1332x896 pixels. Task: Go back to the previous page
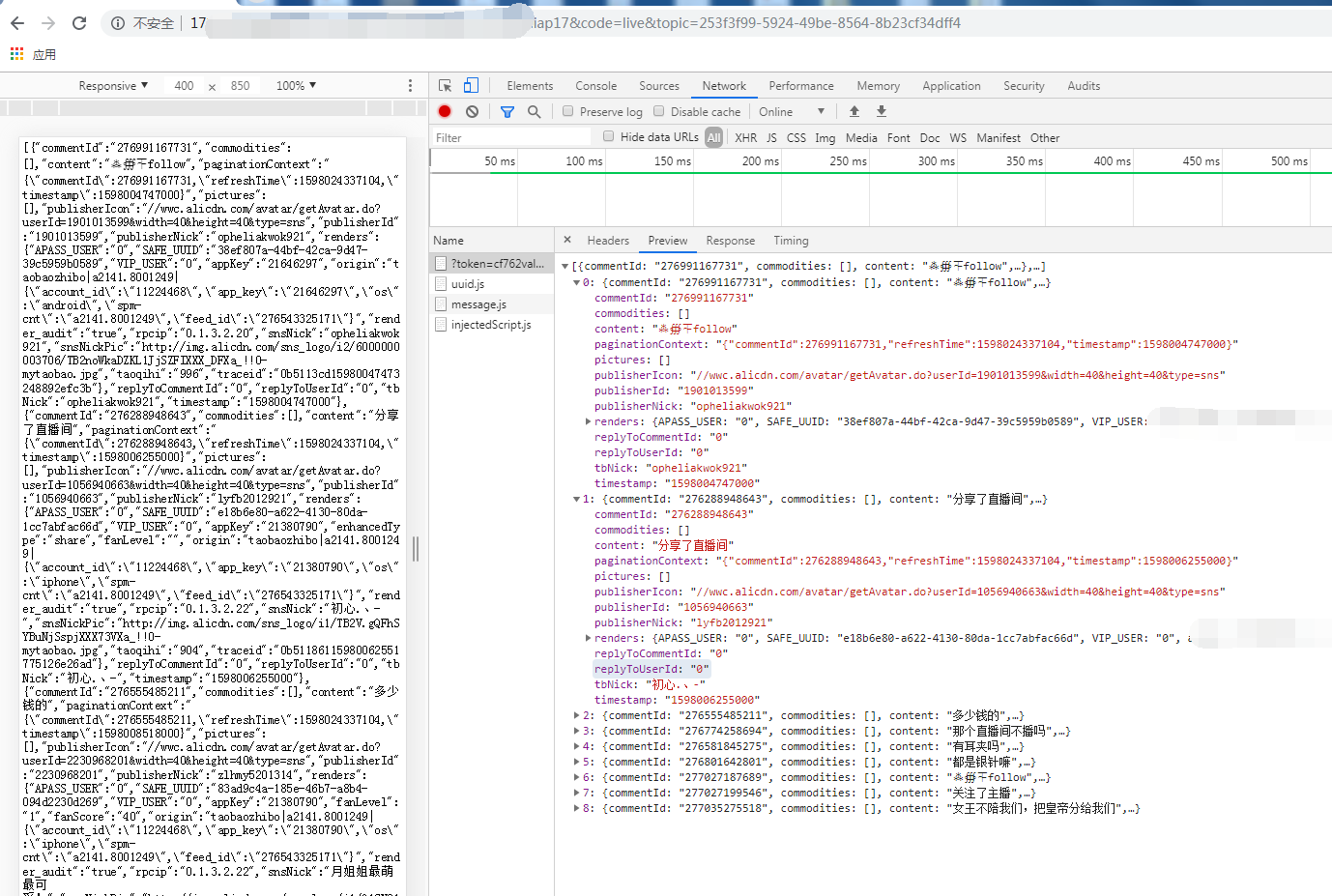pos(16,23)
